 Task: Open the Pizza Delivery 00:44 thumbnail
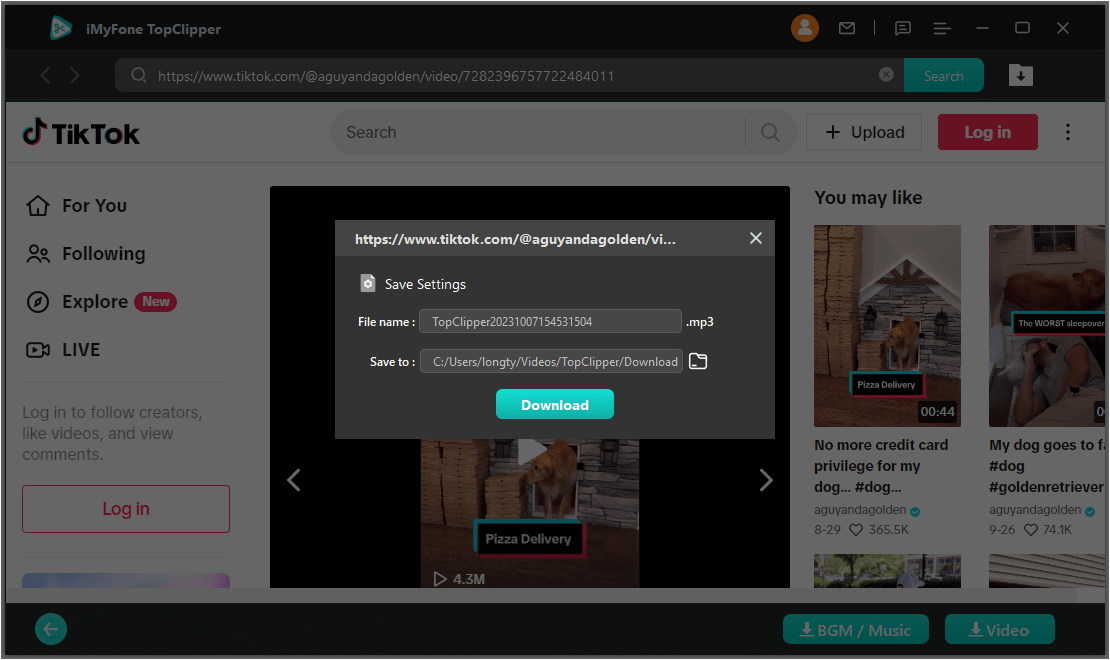click(887, 326)
